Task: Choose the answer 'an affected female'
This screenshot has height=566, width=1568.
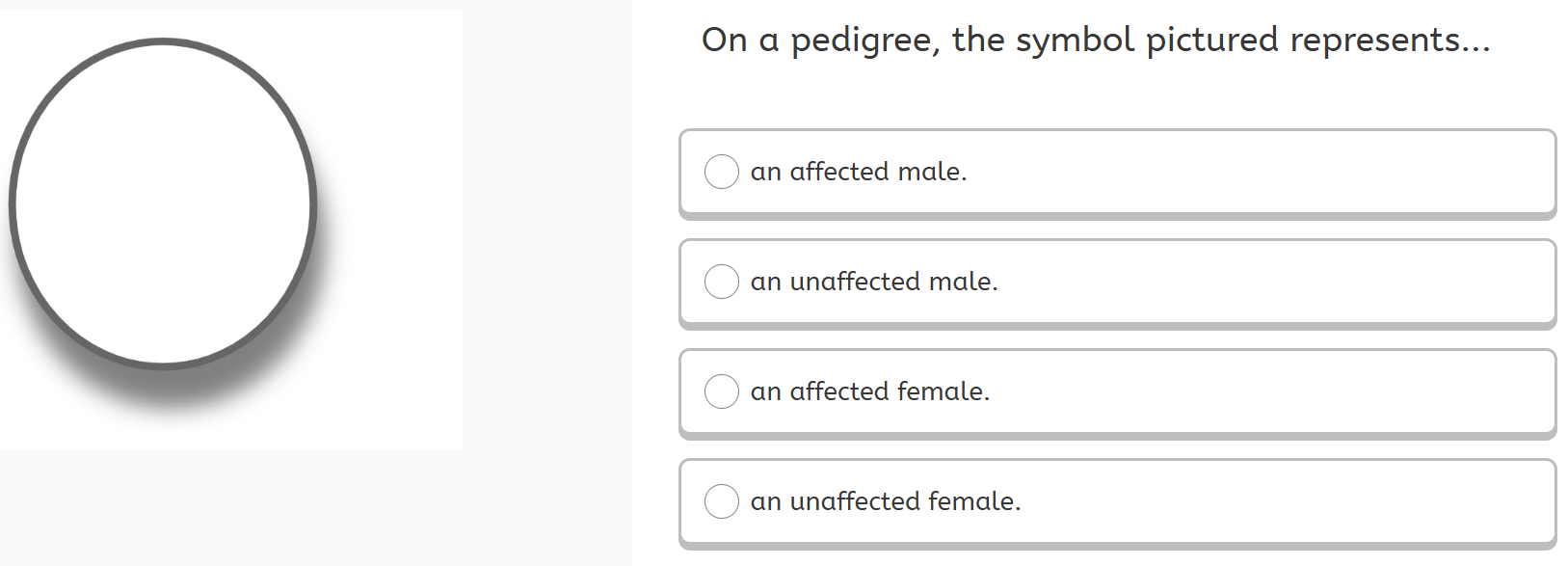Action: [870, 391]
